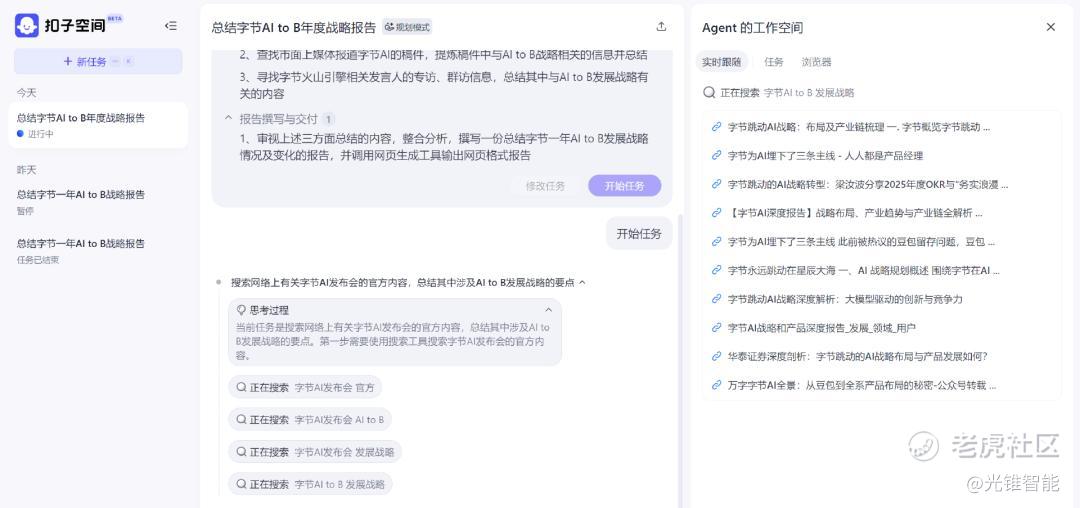This screenshot has height=508, width=1080.
Task: Open link 华泰证券深度剖析
Action: coord(858,357)
